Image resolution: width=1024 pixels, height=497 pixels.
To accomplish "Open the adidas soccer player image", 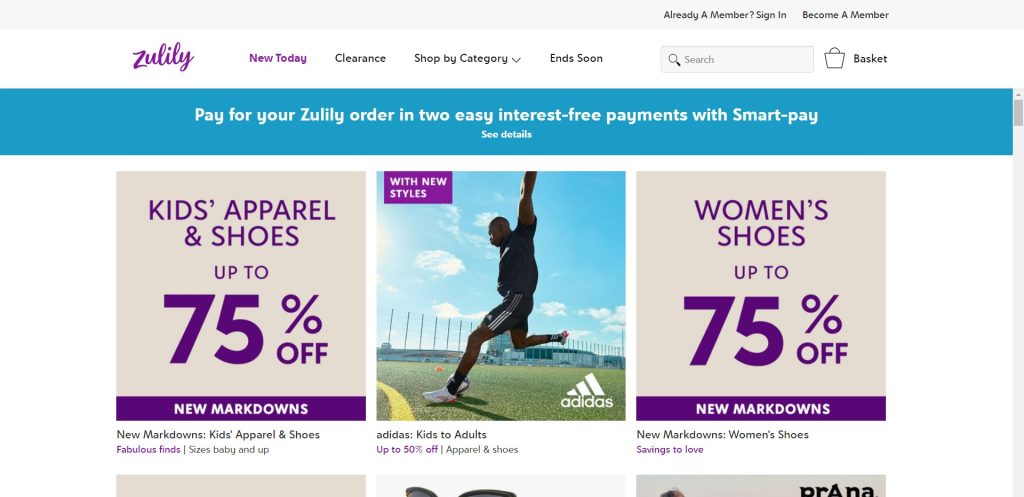I will (x=501, y=295).
